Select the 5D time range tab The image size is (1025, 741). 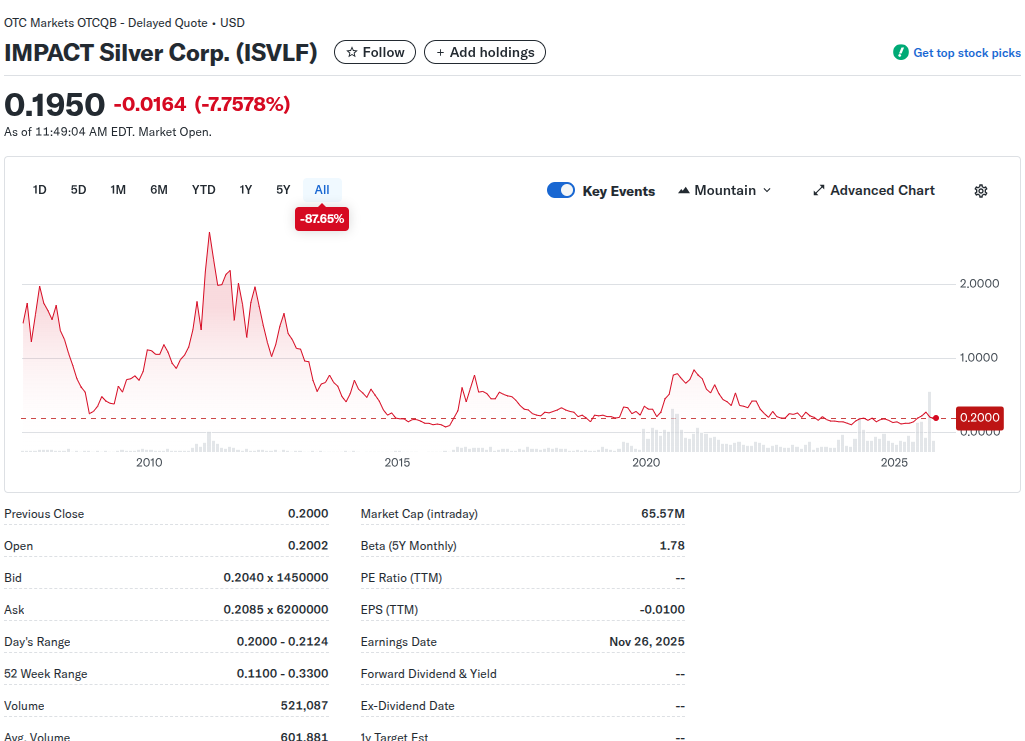click(x=78, y=190)
